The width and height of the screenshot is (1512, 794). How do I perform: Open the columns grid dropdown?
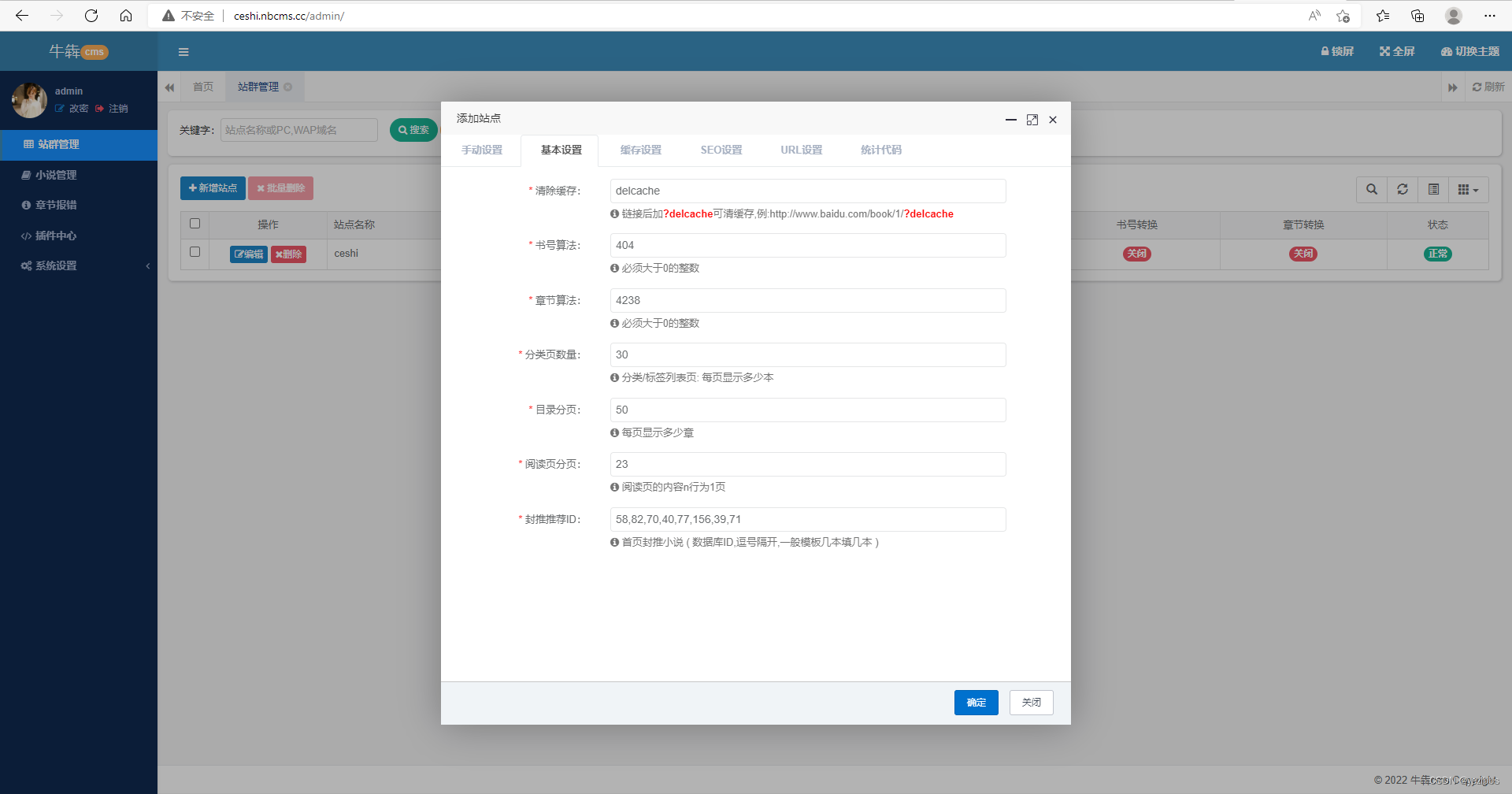1468,189
